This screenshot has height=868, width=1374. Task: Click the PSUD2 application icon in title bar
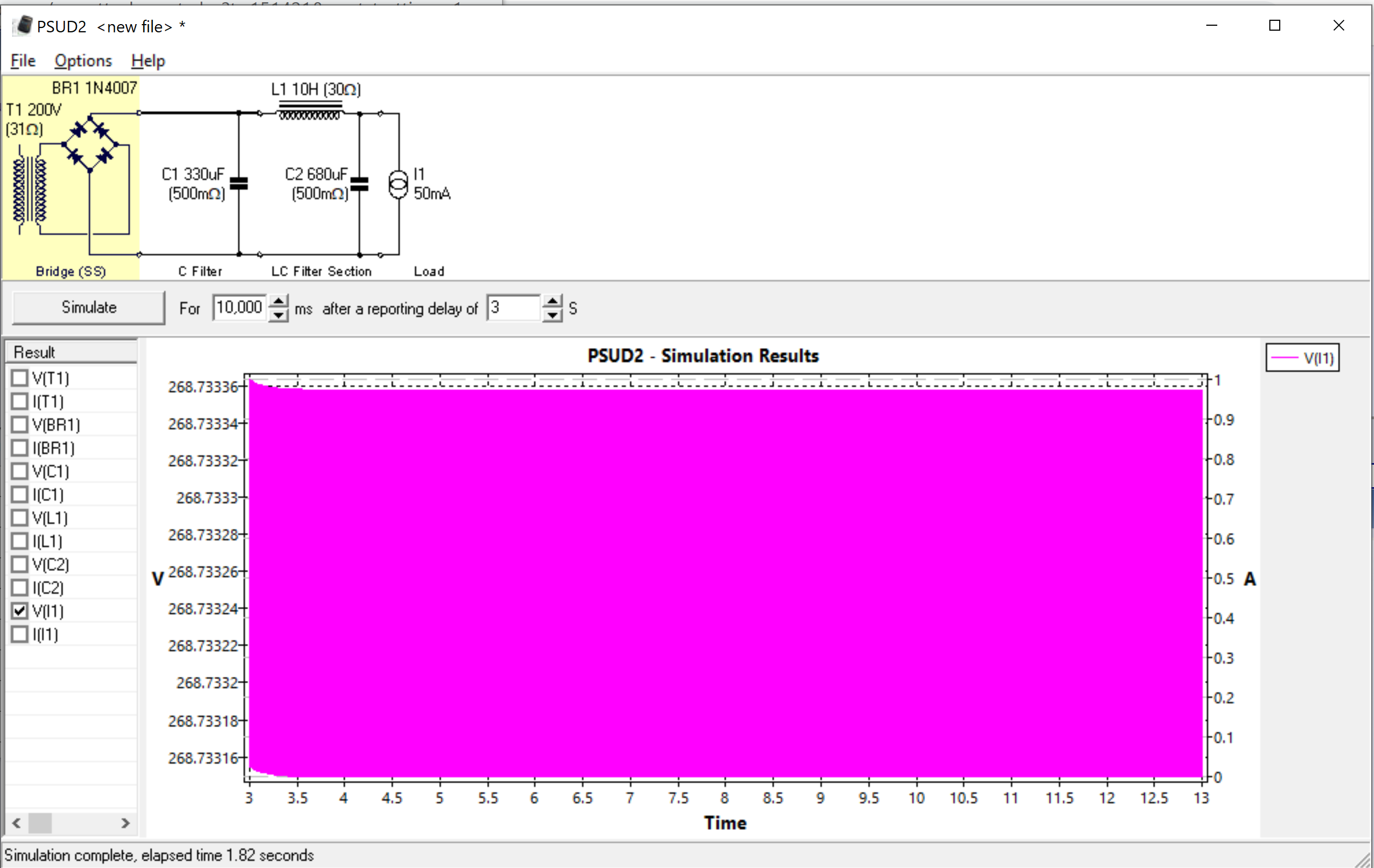click(24, 26)
